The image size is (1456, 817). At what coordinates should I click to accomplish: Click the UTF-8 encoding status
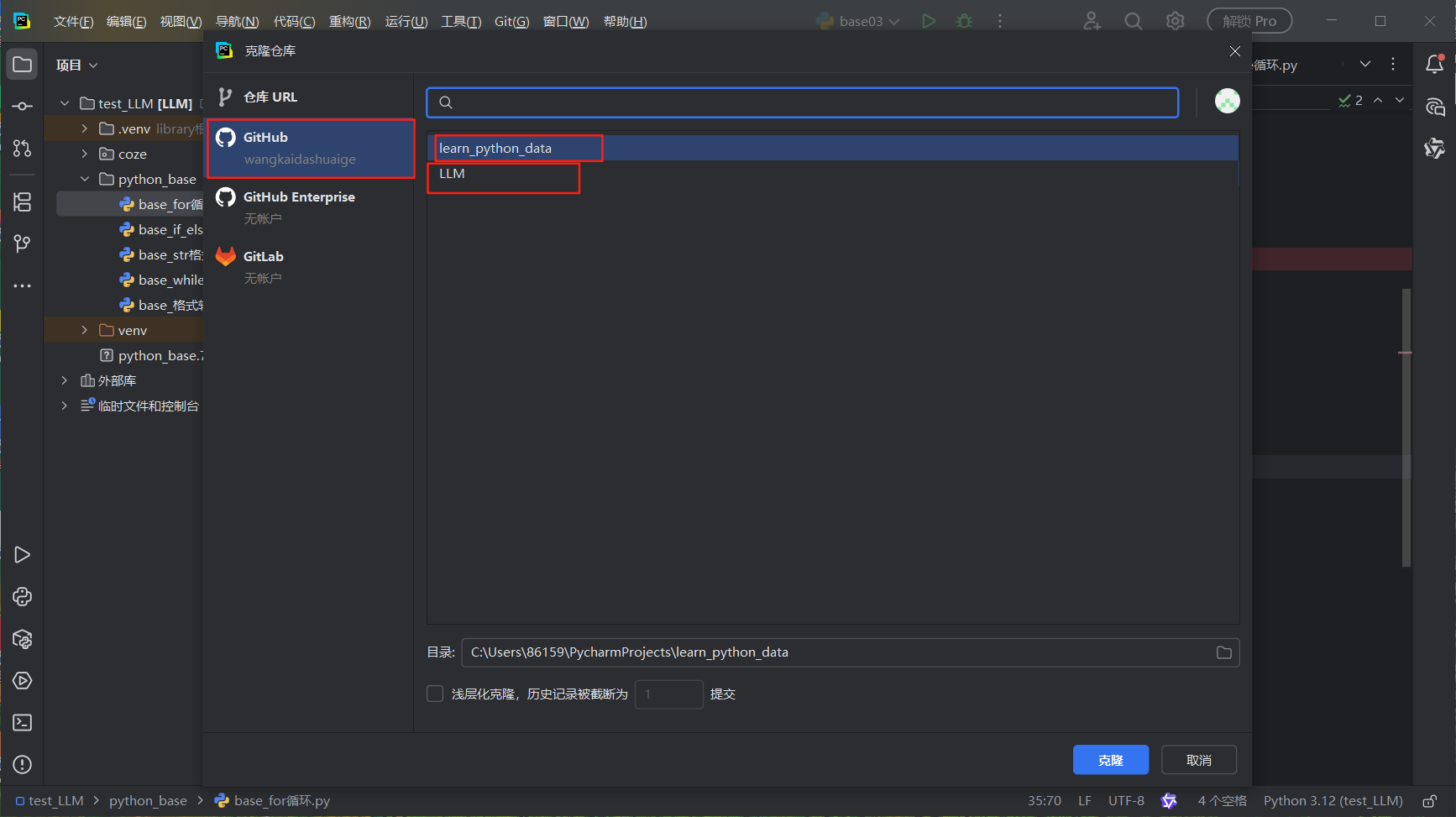(x=1126, y=801)
